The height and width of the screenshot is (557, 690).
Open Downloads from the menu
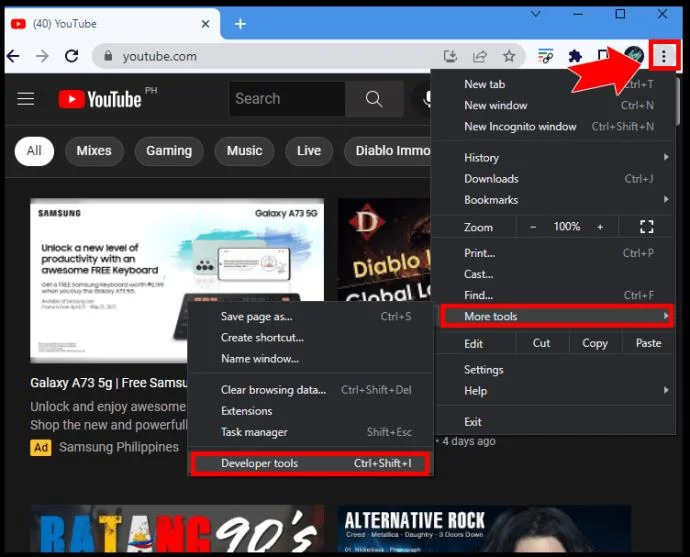[554, 179]
